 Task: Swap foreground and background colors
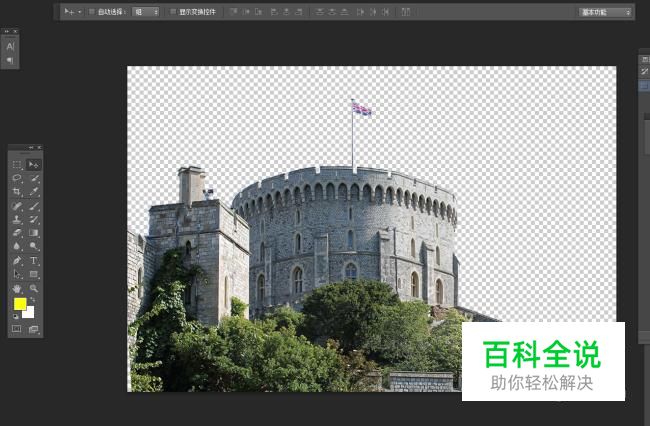(x=32, y=300)
